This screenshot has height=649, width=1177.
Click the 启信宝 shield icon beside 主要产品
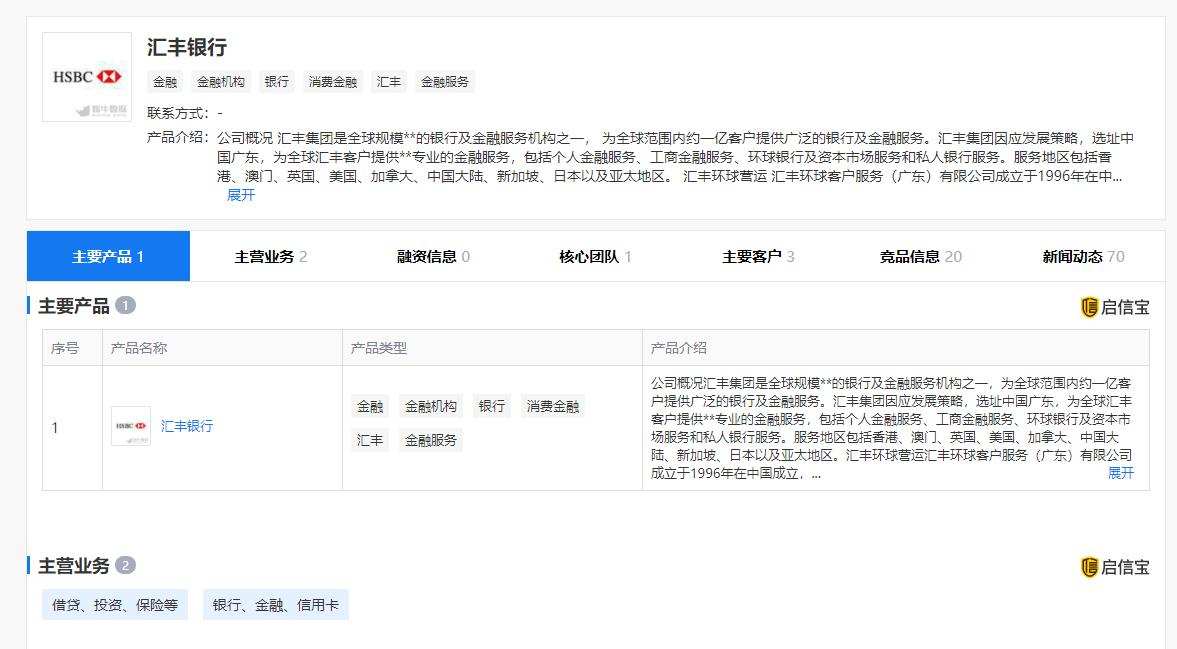point(1089,307)
